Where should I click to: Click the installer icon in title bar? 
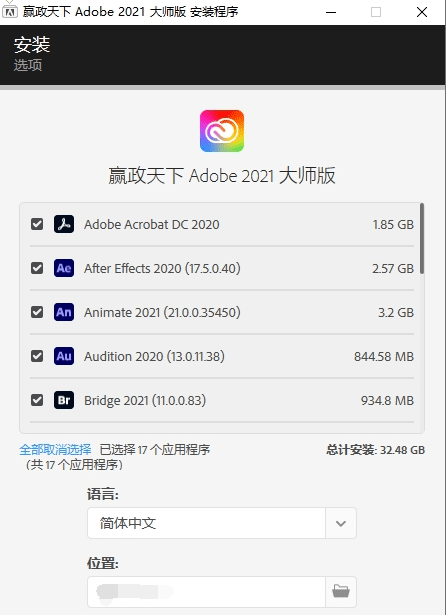coord(9,12)
